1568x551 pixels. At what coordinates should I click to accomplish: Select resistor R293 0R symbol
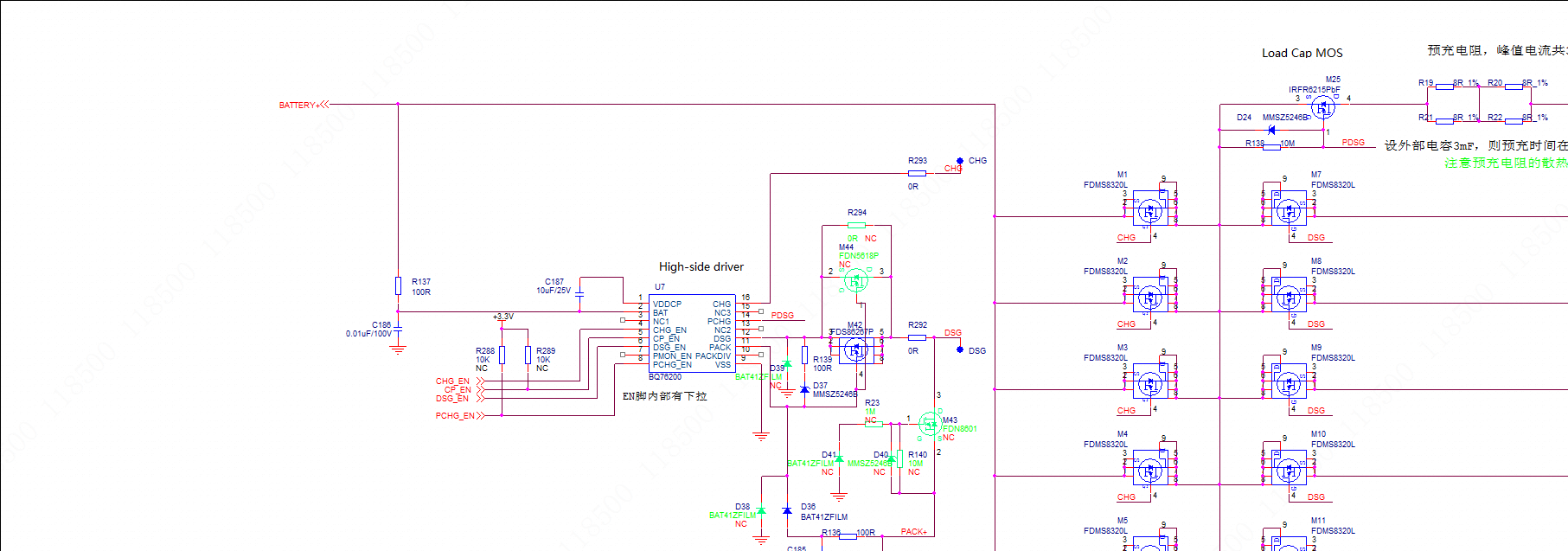tap(917, 173)
